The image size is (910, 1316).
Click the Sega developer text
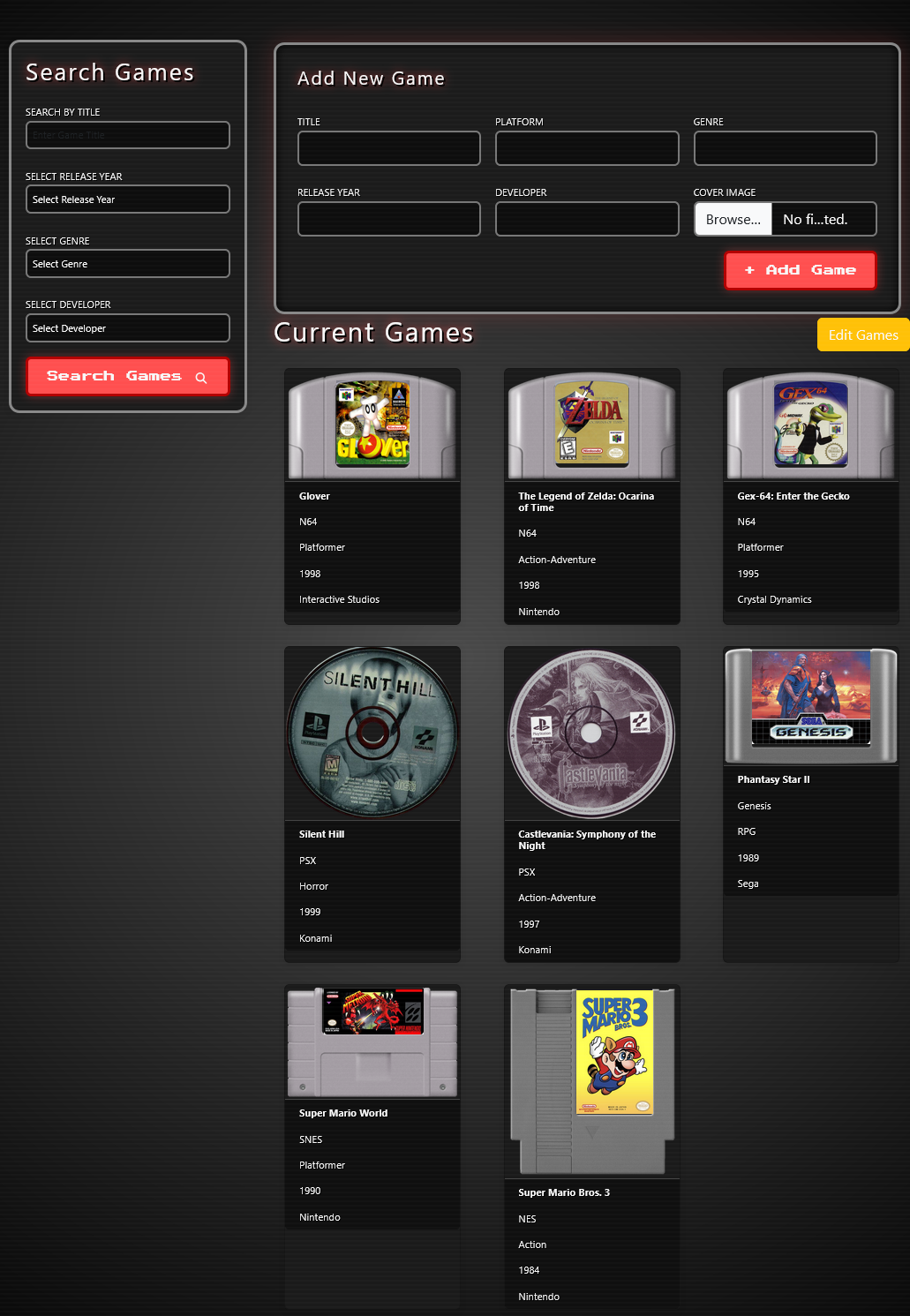click(x=748, y=884)
